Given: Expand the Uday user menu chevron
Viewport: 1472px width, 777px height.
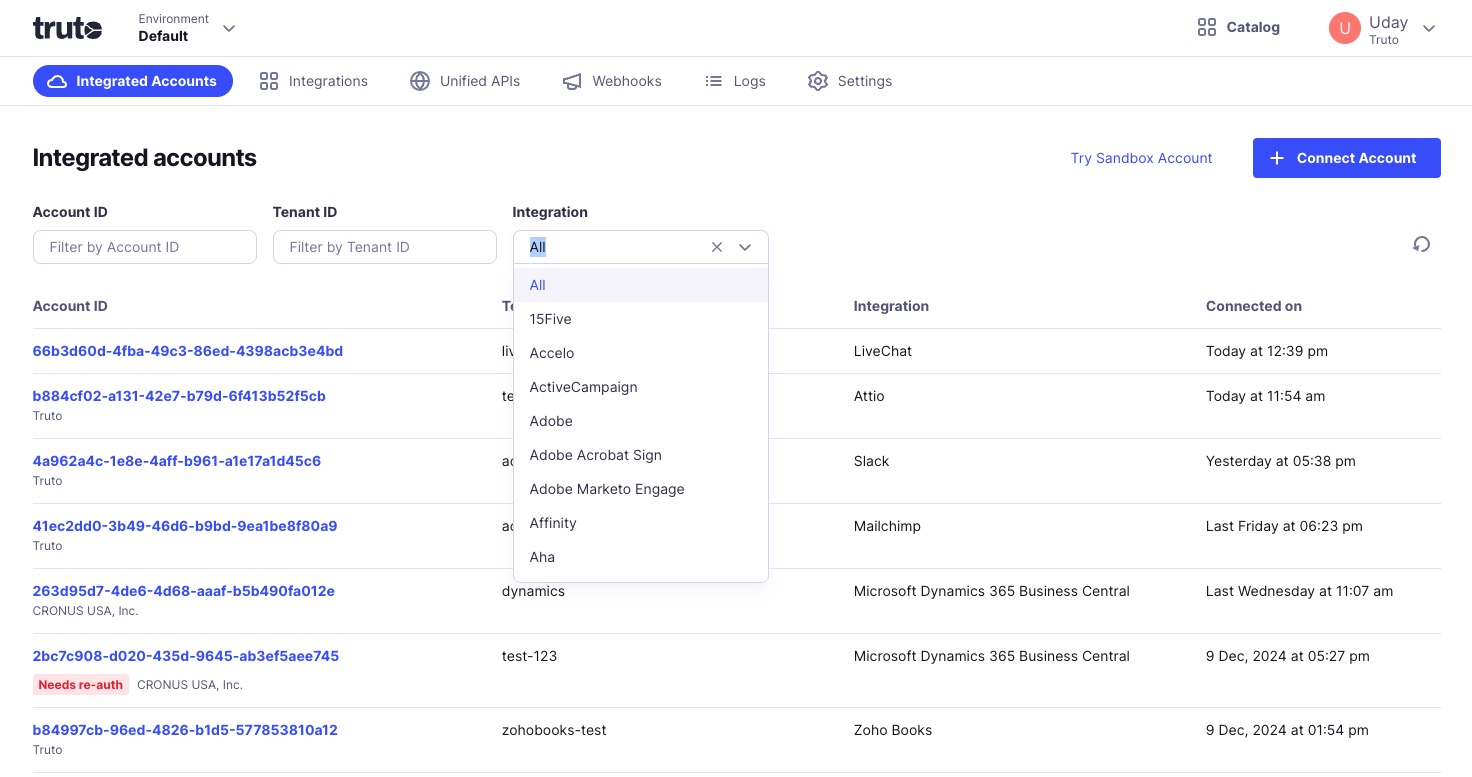Looking at the screenshot, I should click(1429, 28).
